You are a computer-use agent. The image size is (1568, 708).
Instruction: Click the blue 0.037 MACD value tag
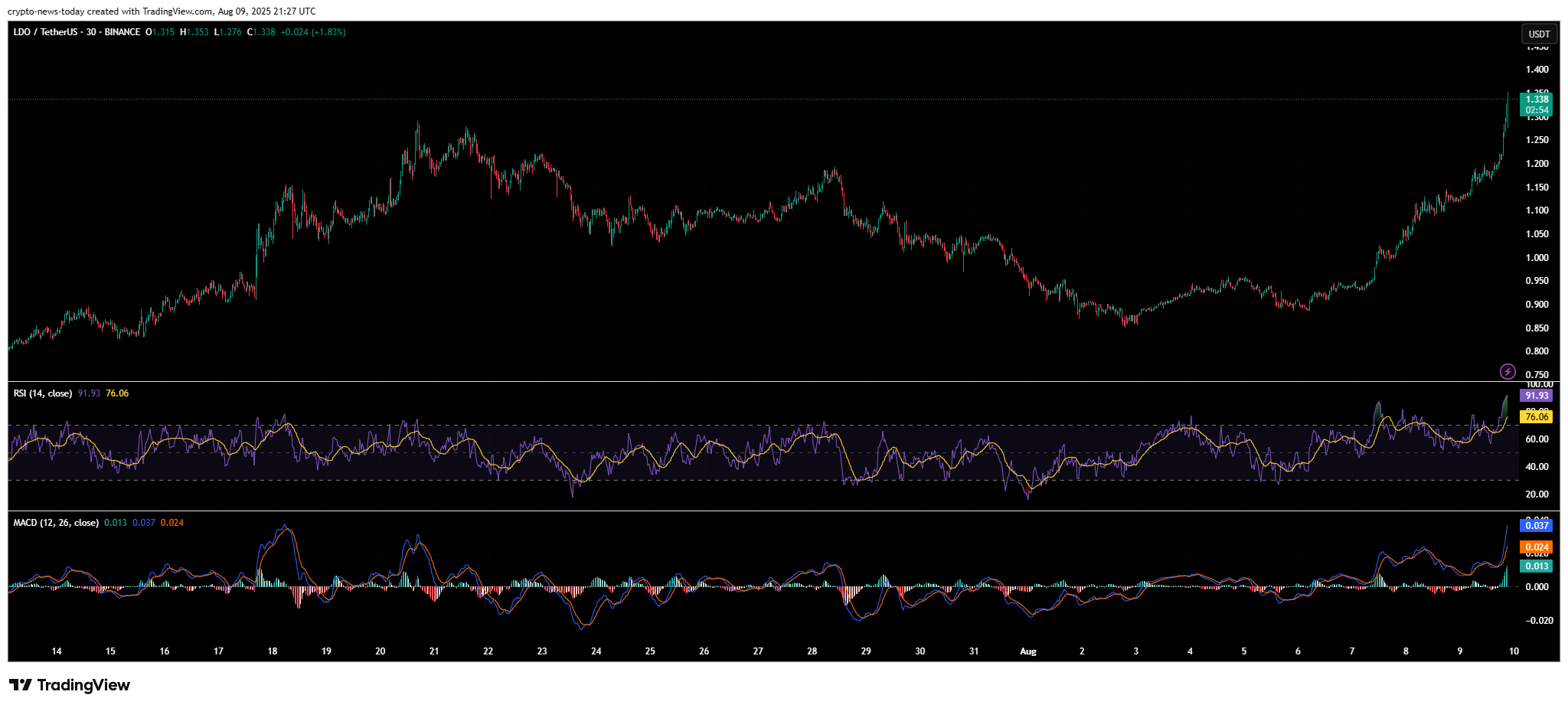coord(1537,525)
